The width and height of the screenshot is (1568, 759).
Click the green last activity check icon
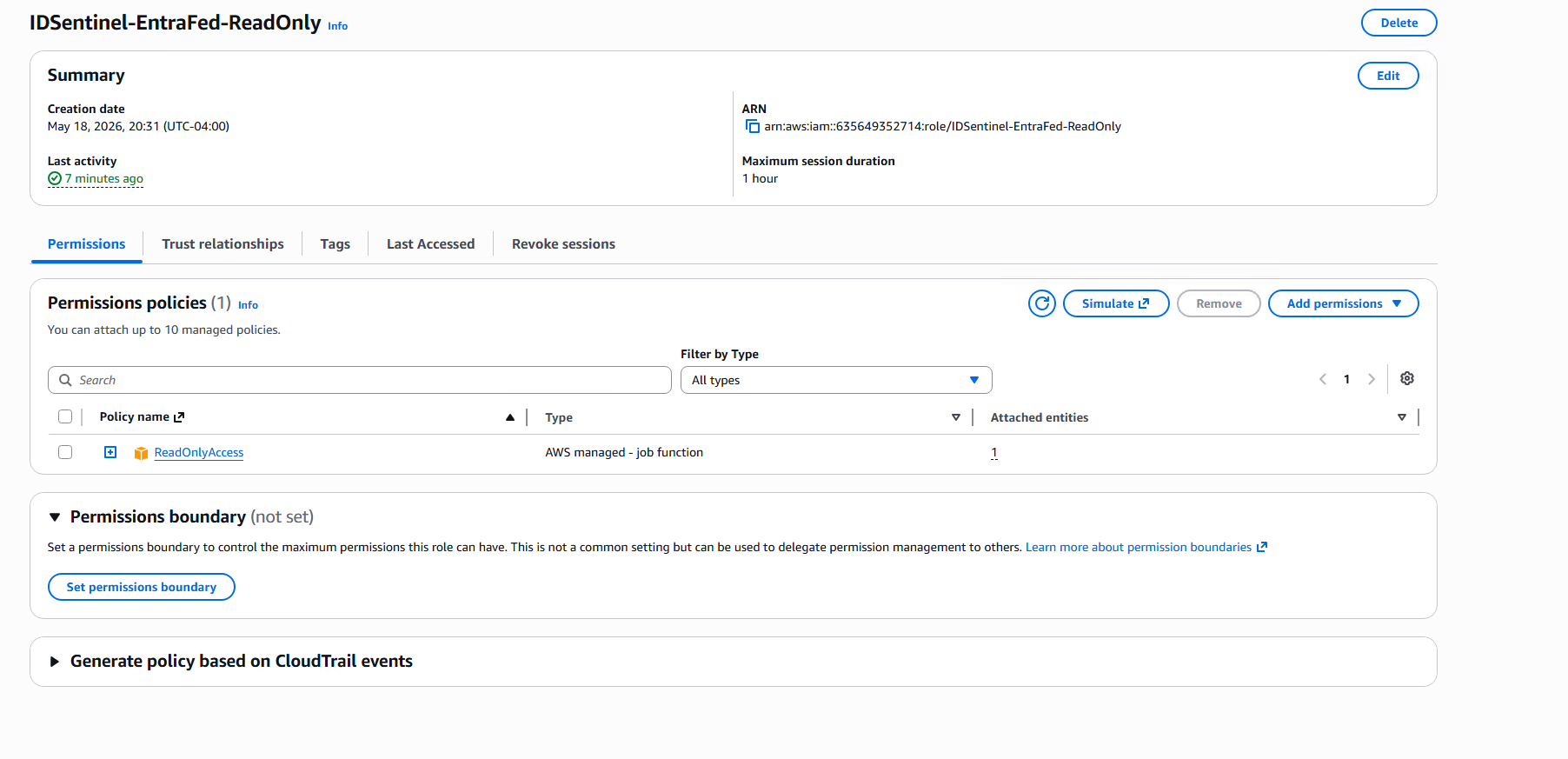click(x=55, y=178)
